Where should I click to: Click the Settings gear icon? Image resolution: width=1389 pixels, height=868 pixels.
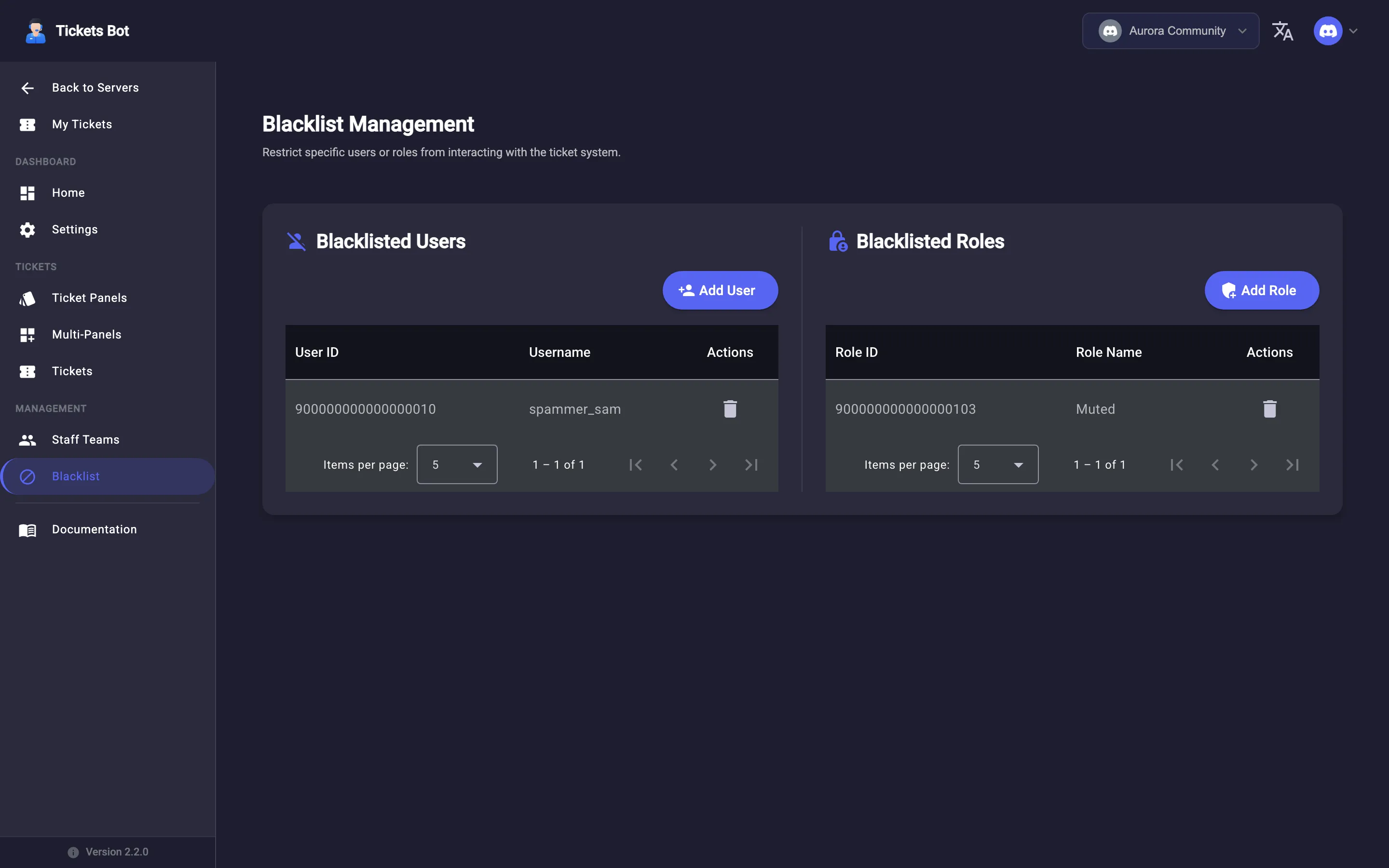coord(27,230)
